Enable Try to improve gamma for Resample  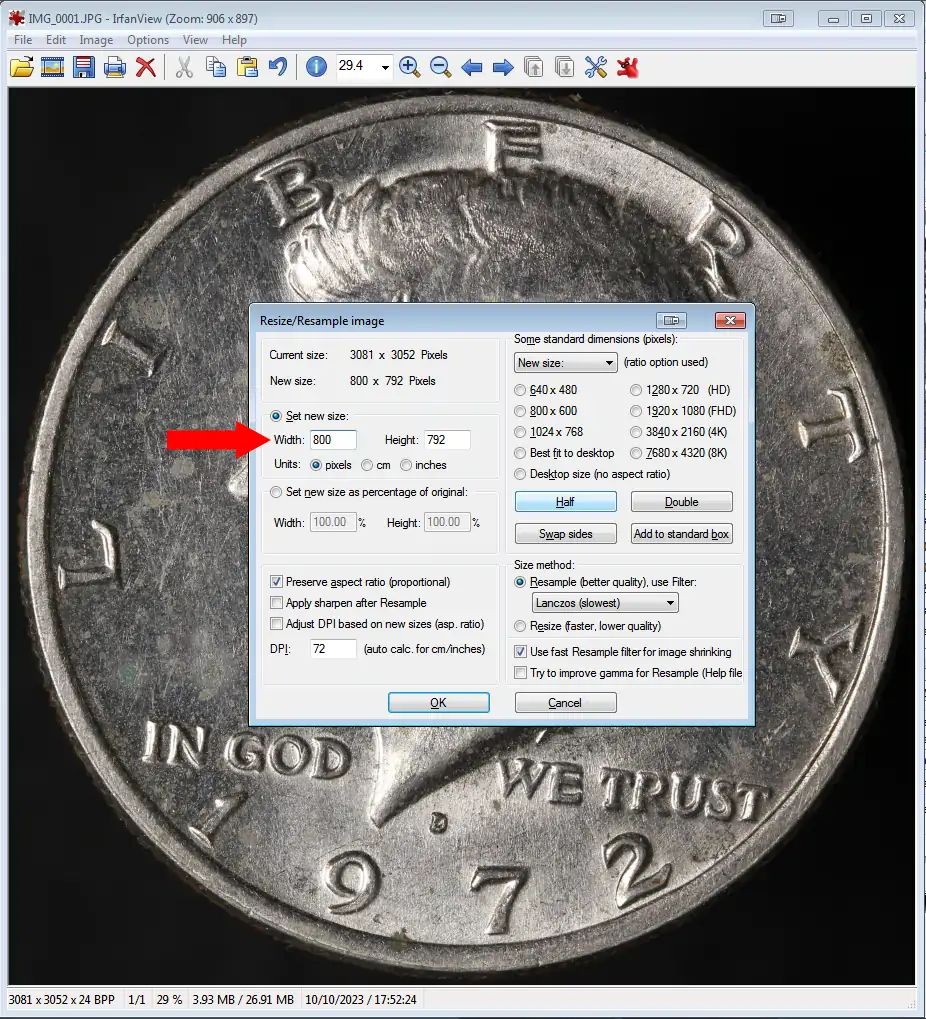point(520,673)
